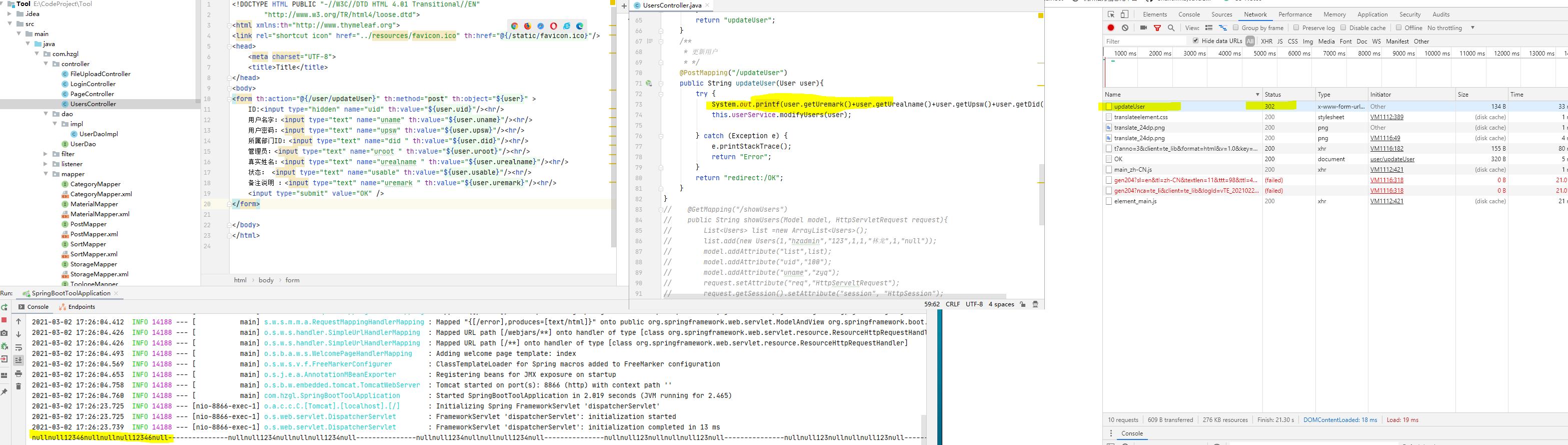Collapse the dao folder
This screenshot has height=445, width=1568.
(46, 114)
